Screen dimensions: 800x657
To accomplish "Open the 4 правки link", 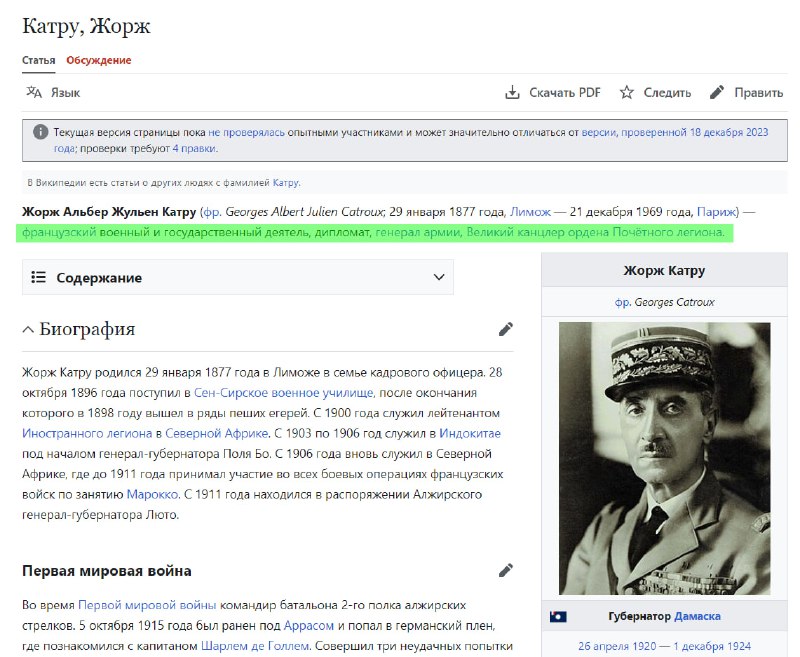I will [x=194, y=148].
